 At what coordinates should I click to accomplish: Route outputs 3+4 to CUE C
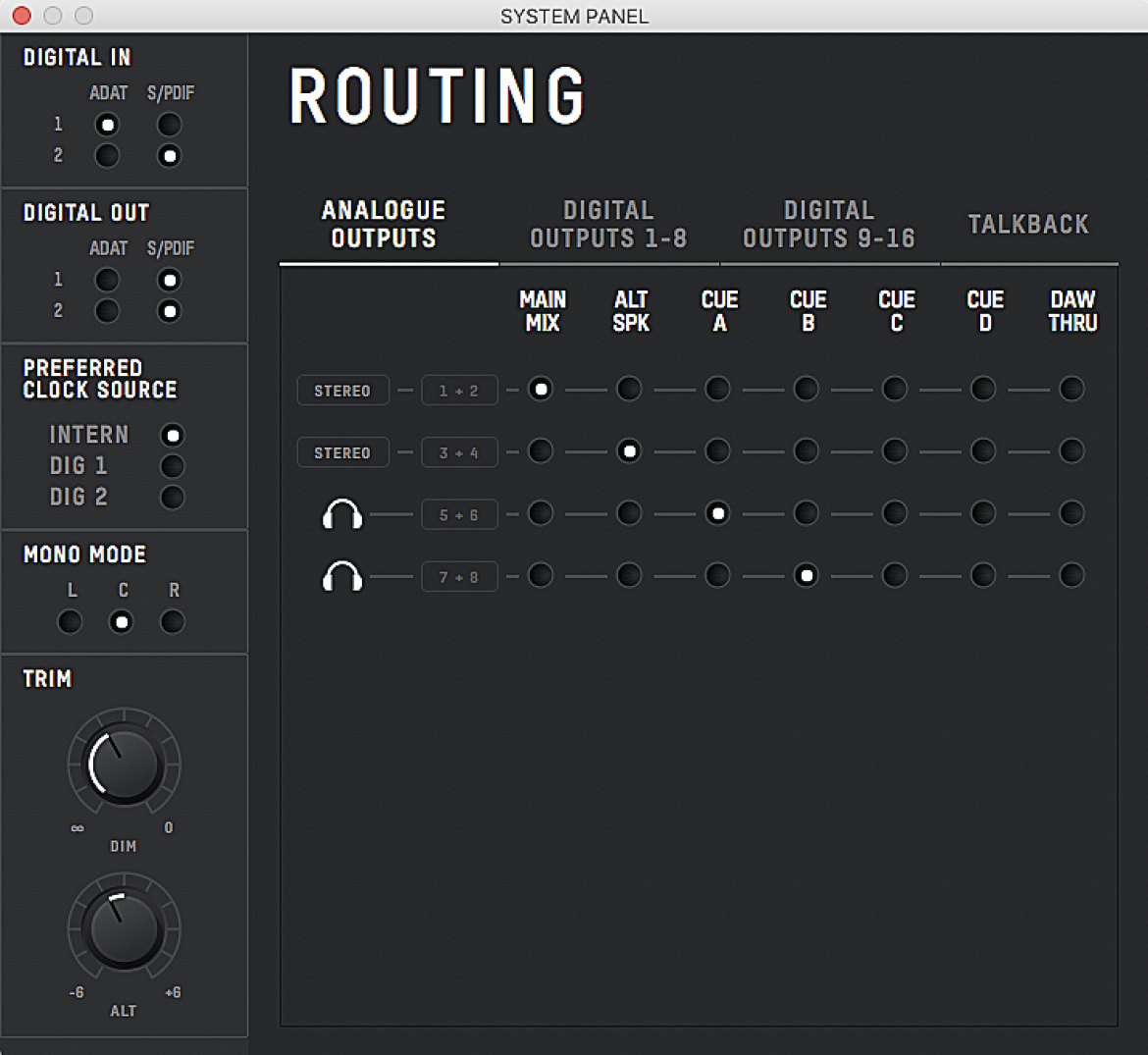click(x=895, y=451)
